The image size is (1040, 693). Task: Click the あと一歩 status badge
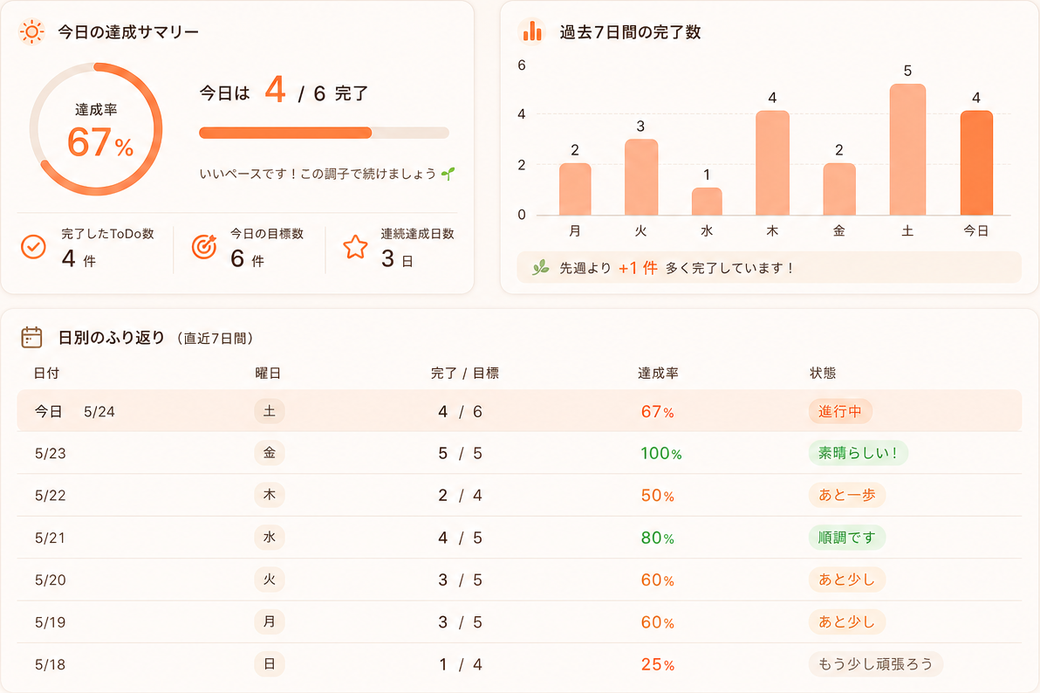coord(846,495)
